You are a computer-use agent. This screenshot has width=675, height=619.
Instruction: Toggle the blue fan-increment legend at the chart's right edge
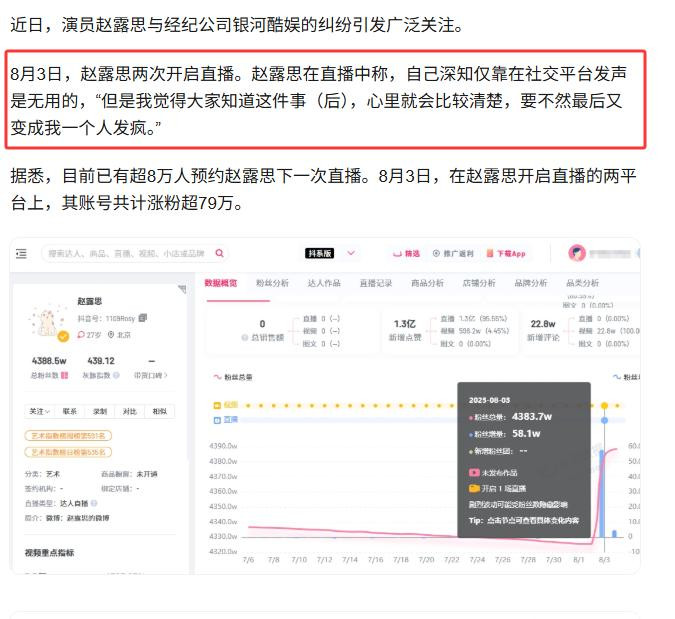point(626,377)
